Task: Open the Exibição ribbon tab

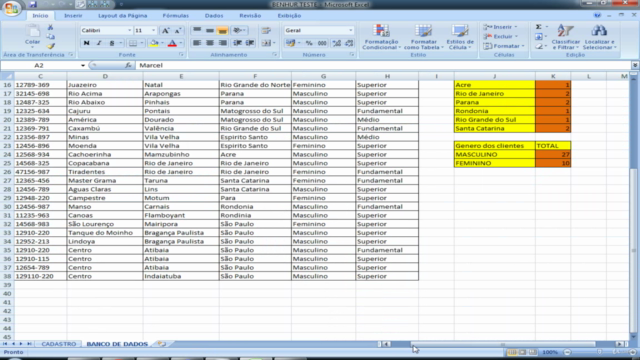Action: [x=289, y=16]
